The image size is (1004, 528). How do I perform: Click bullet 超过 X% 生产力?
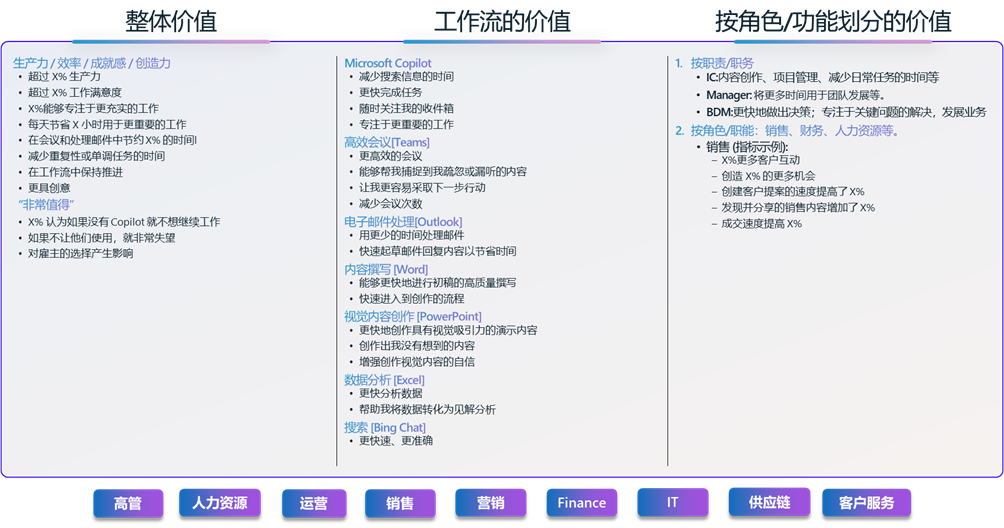click(x=64, y=77)
